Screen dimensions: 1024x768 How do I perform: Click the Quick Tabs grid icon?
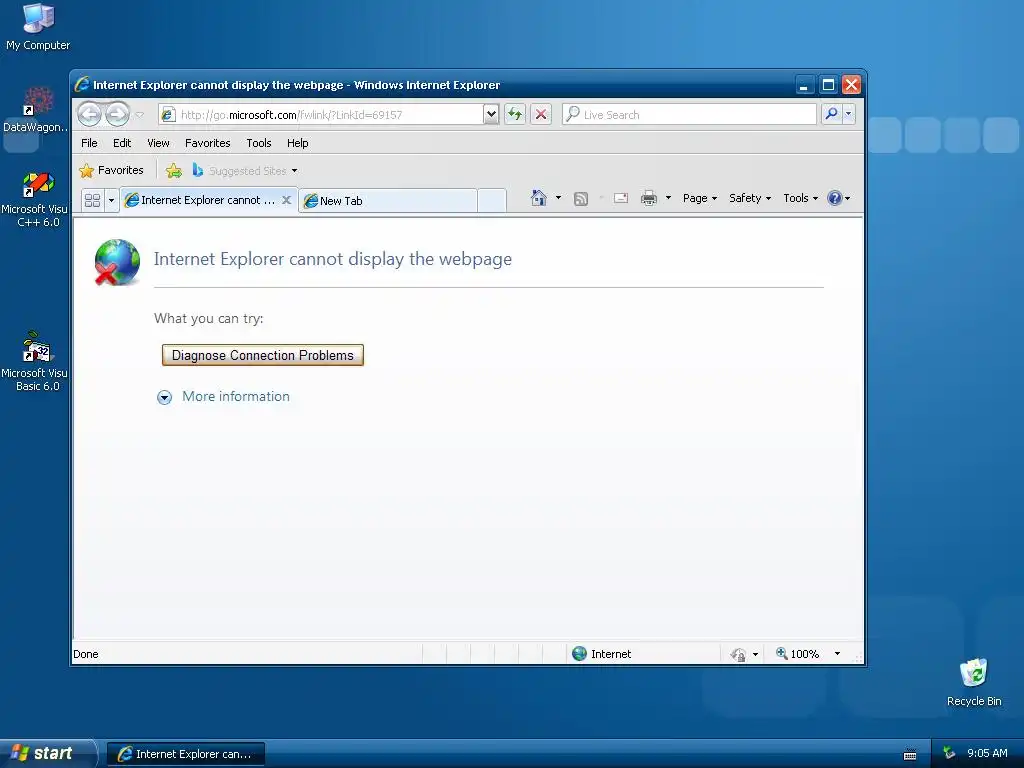point(93,200)
